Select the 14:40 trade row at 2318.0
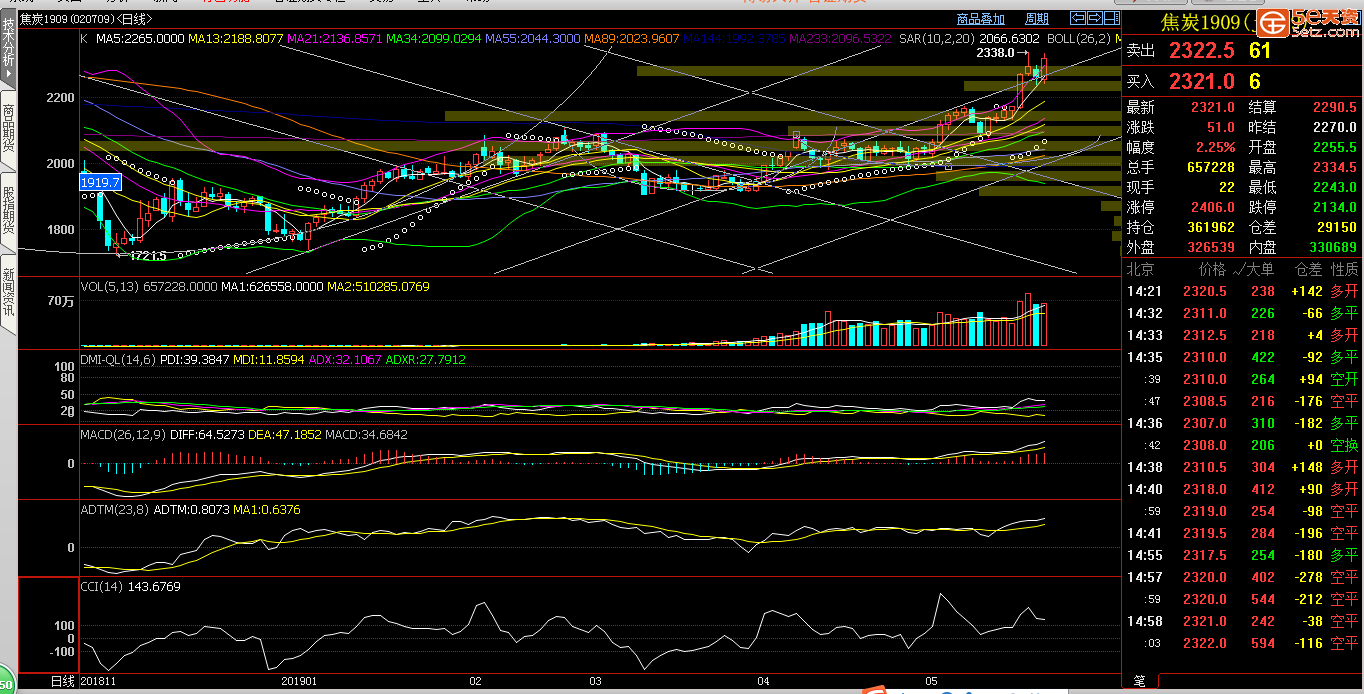 (x=1242, y=489)
